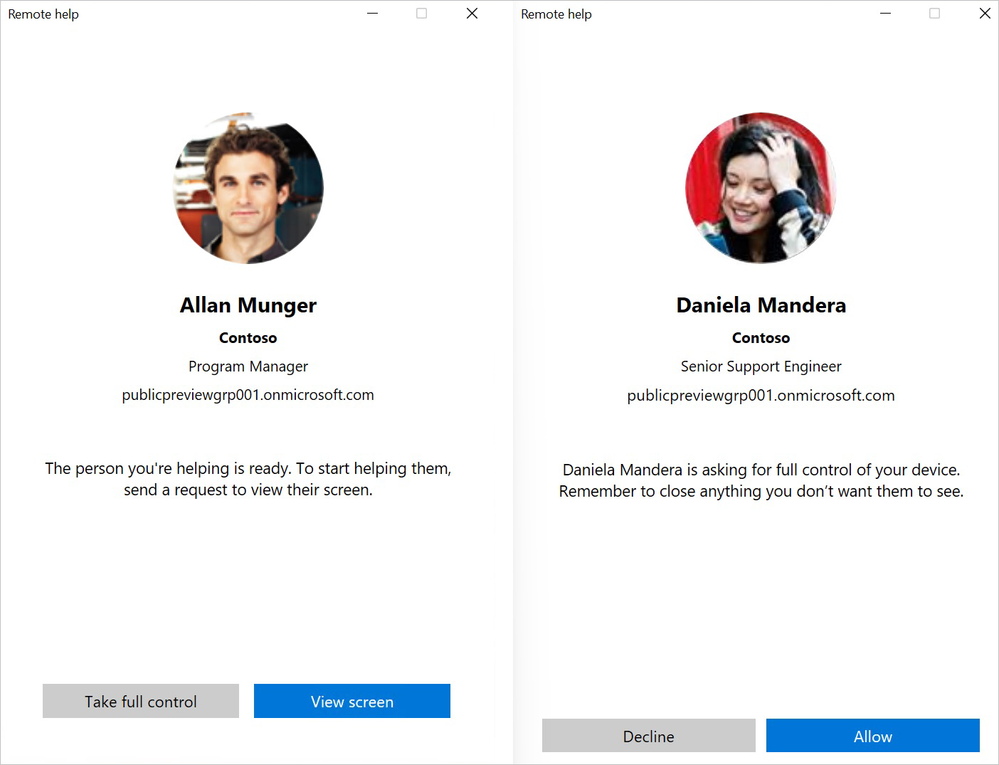The width and height of the screenshot is (999, 765).
Task: Click the right window's Remote help title
Action: tap(556, 14)
